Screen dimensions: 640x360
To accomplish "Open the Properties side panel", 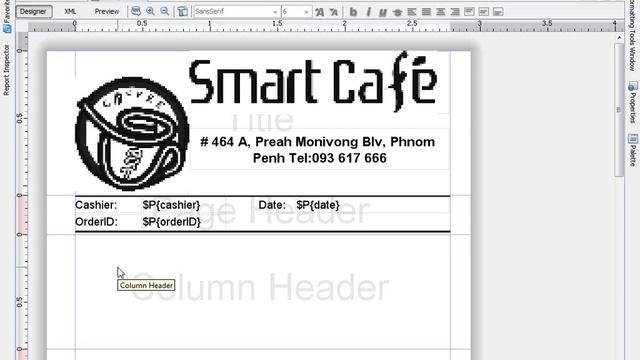I will point(633,108).
